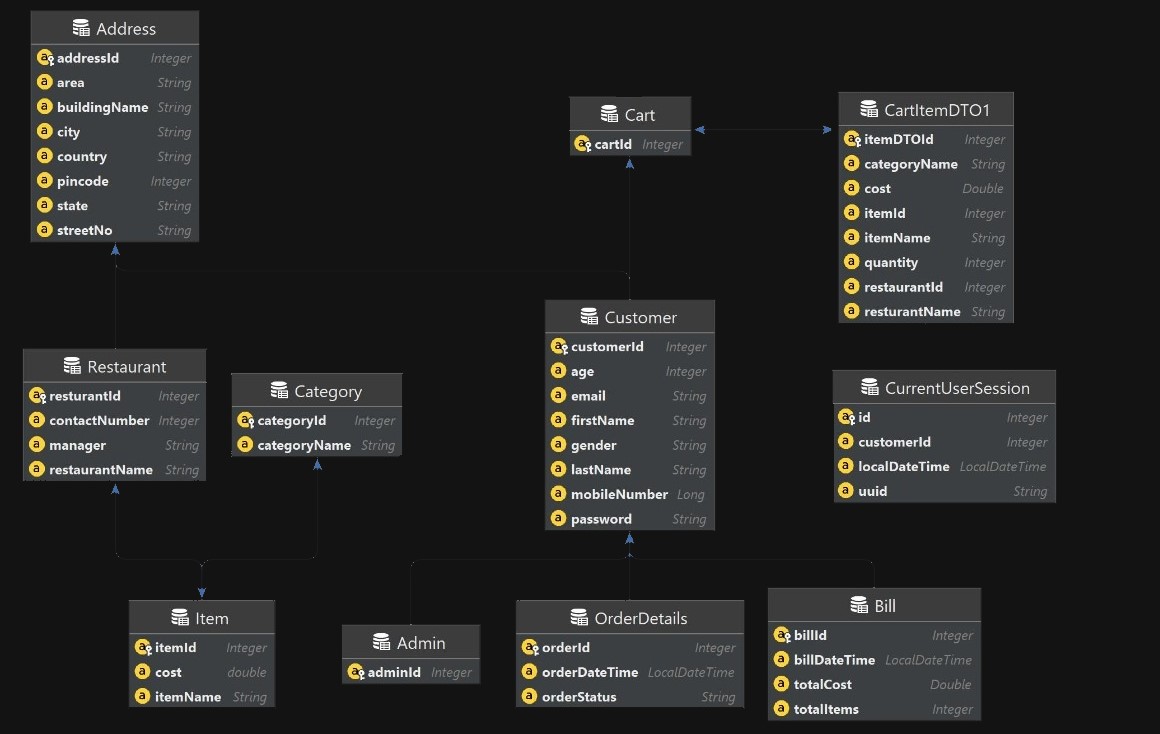Select the Restaurant entity header
Image resolution: width=1160 pixels, height=734 pixels.
pyautogui.click(x=114, y=366)
